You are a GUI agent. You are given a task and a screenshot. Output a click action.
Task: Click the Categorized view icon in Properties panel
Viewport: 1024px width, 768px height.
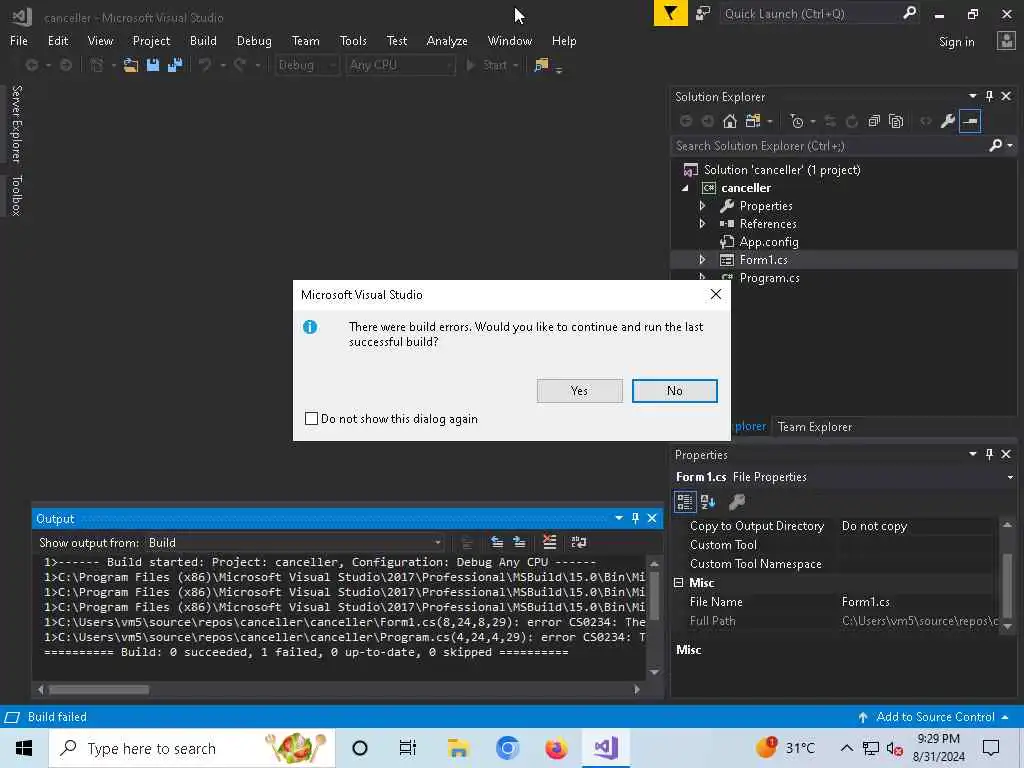[x=684, y=502]
